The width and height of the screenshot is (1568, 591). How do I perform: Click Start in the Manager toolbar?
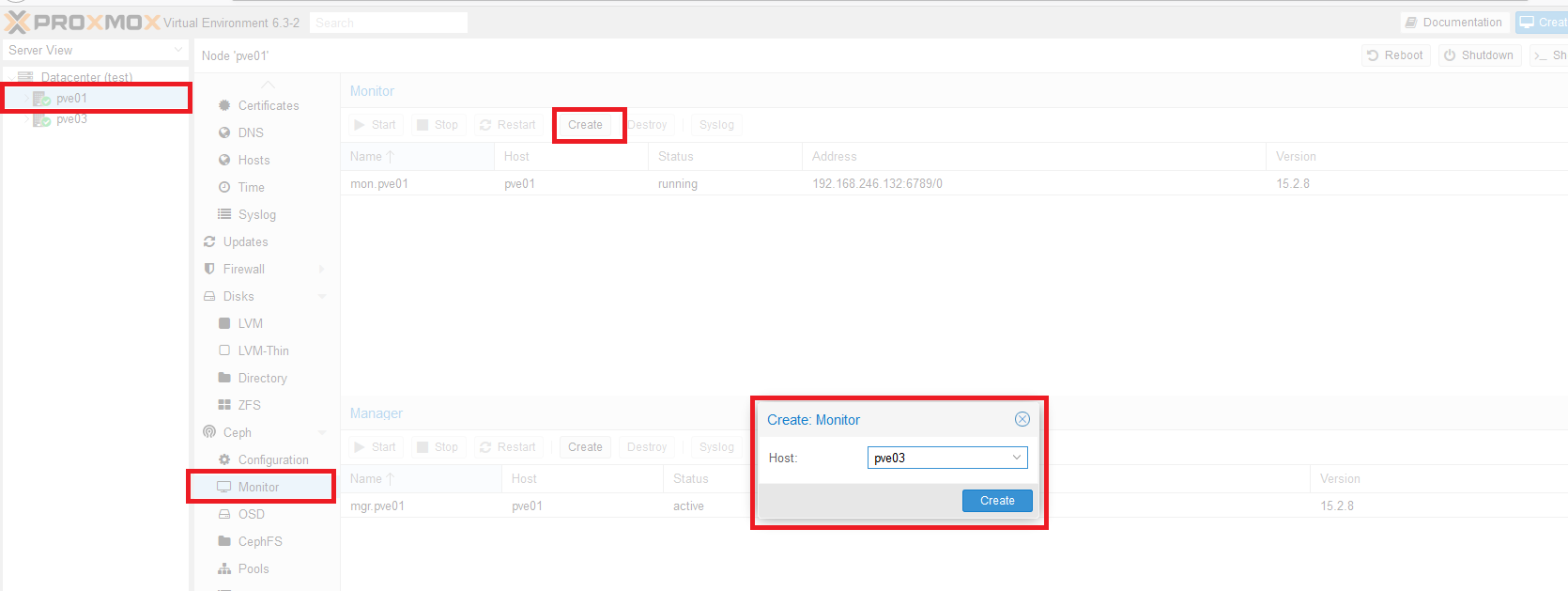376,447
